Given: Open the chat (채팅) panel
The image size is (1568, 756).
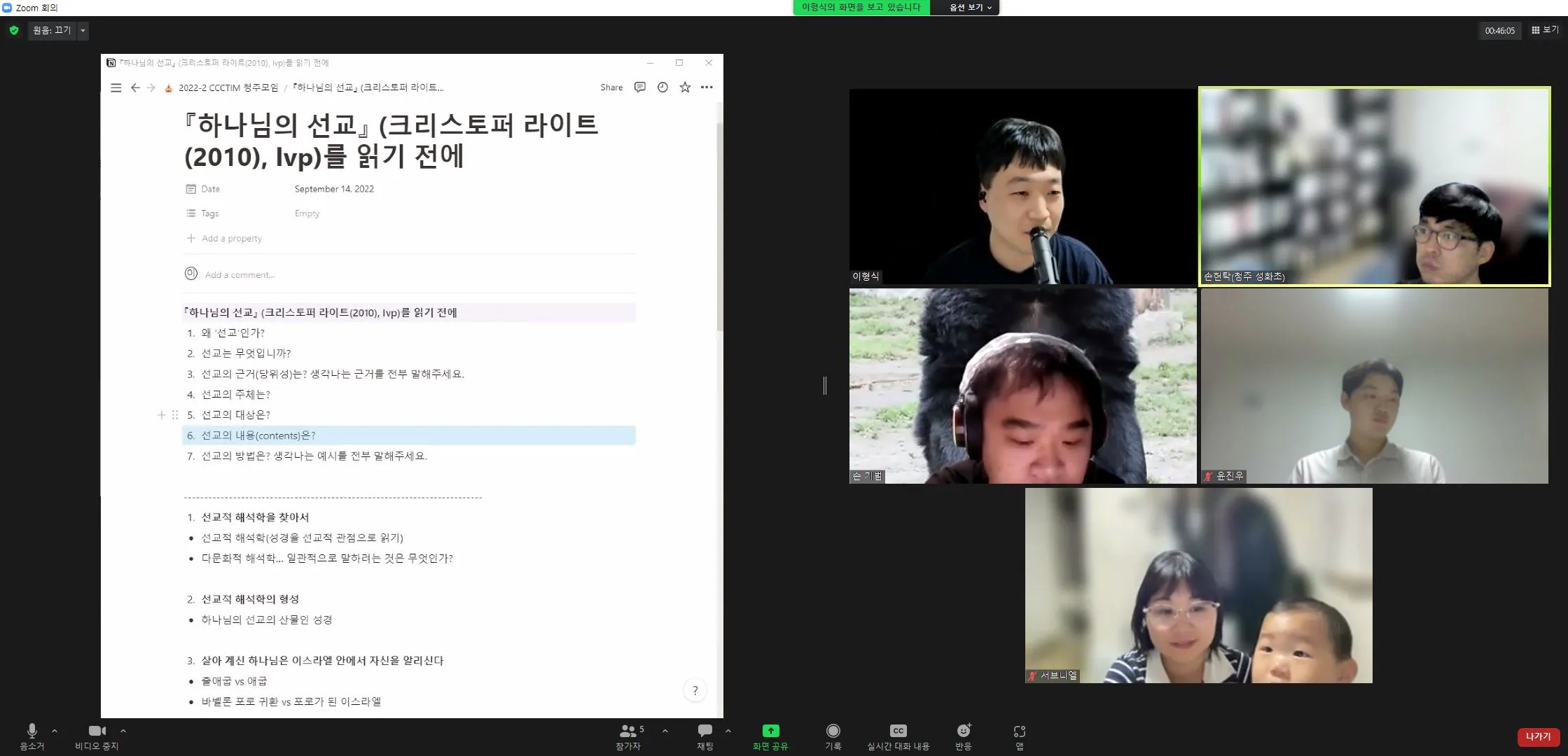Looking at the screenshot, I should 705,736.
